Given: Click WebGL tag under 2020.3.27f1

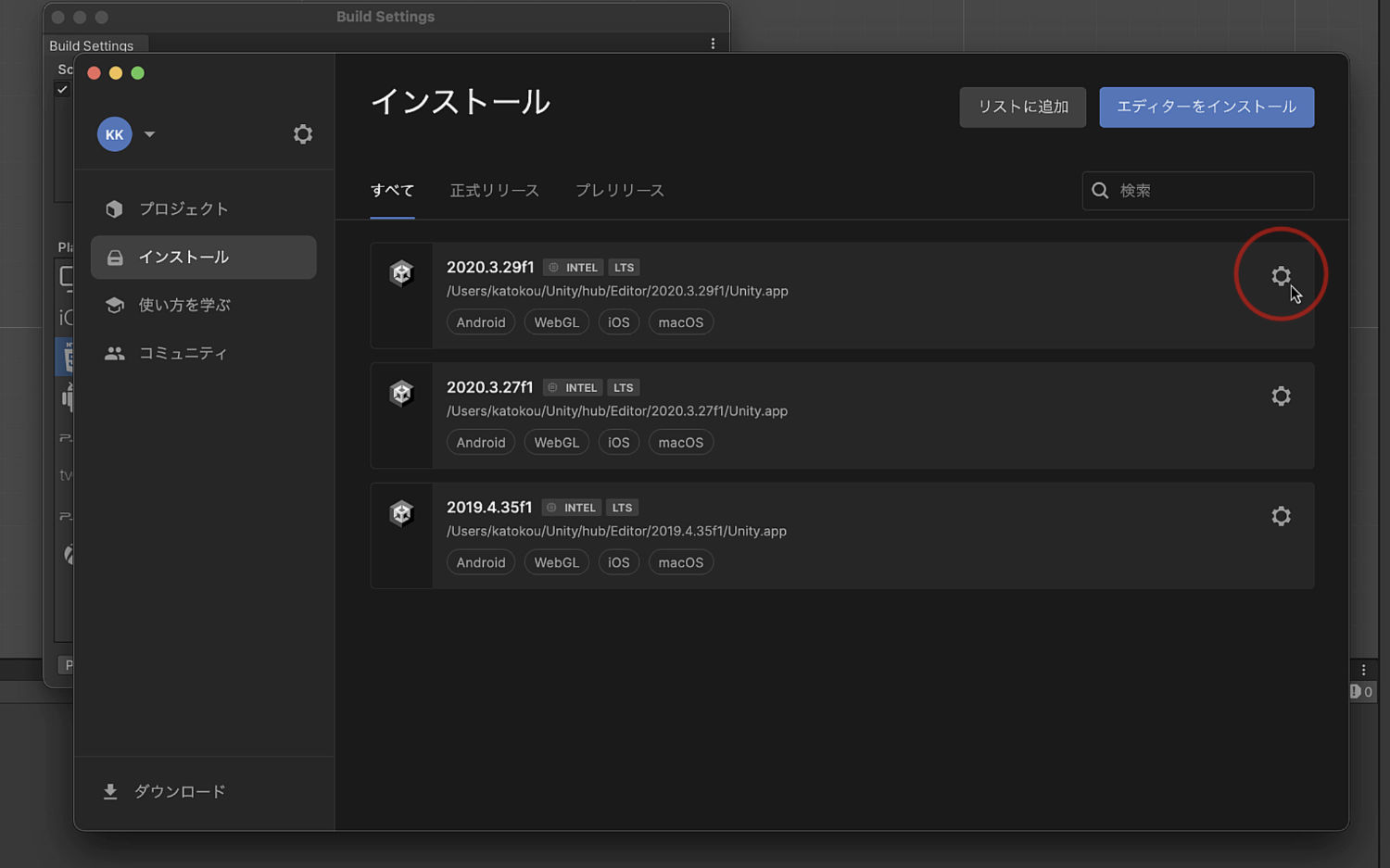Looking at the screenshot, I should click(556, 443).
